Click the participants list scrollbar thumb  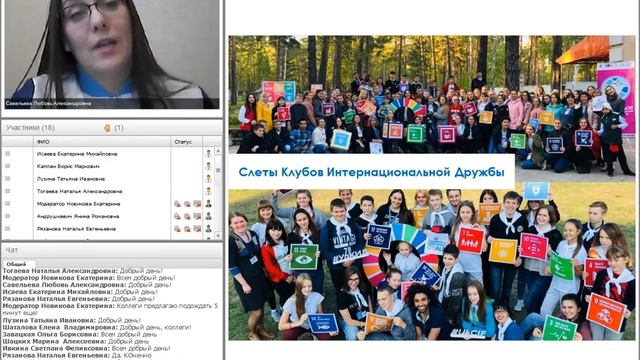[218, 170]
